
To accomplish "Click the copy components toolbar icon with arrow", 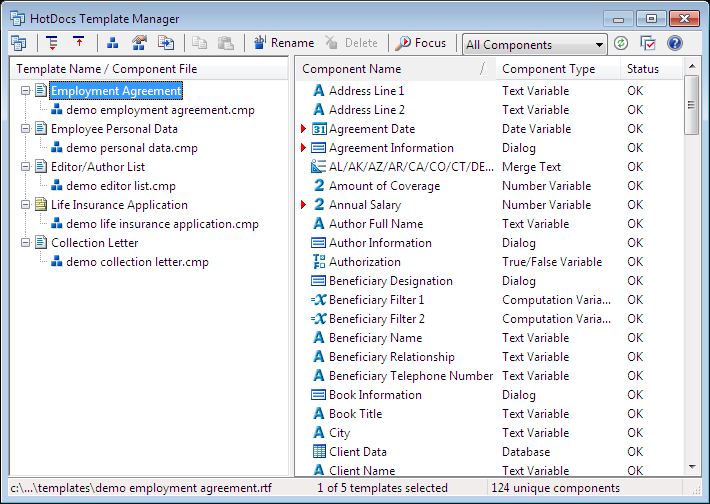I will click(166, 43).
